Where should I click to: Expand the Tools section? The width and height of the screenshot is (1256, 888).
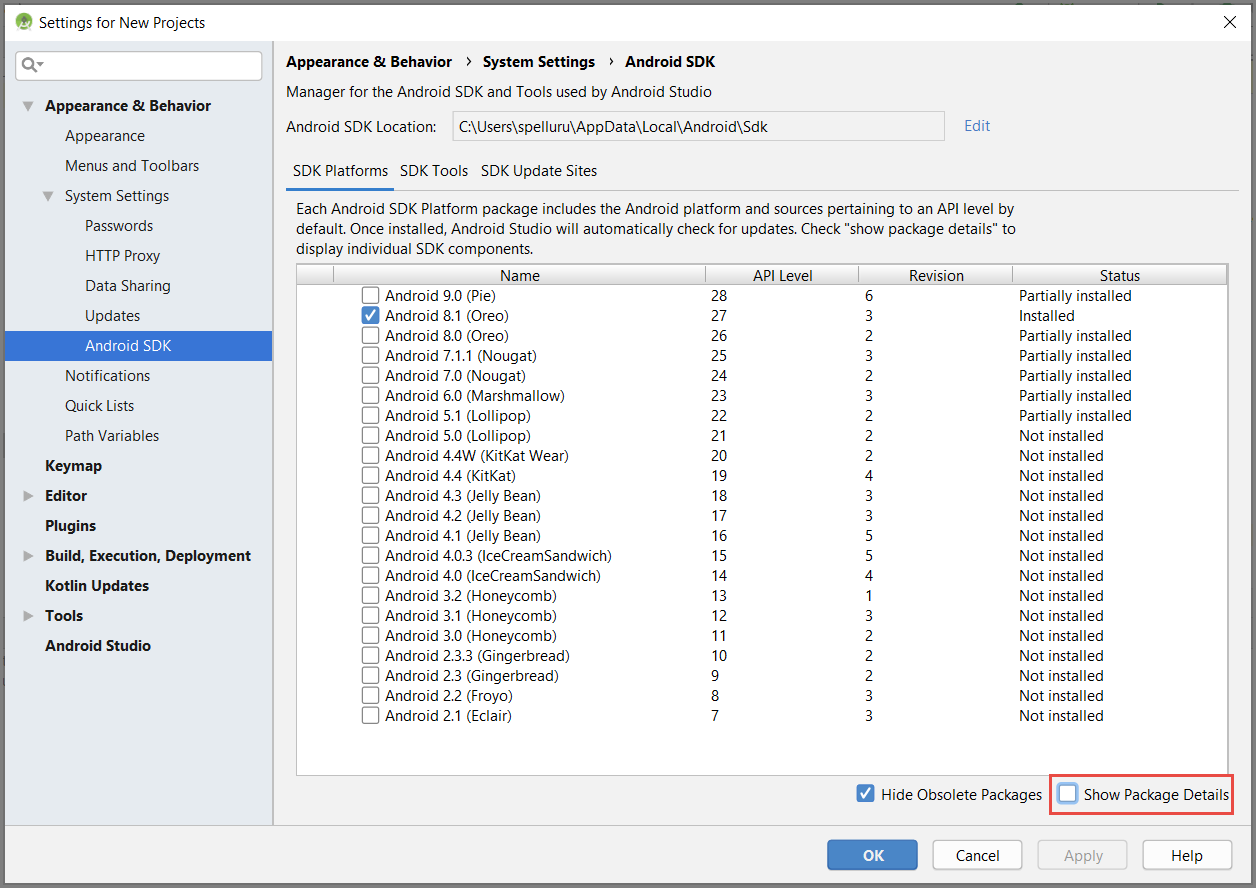pyautogui.click(x=27, y=615)
